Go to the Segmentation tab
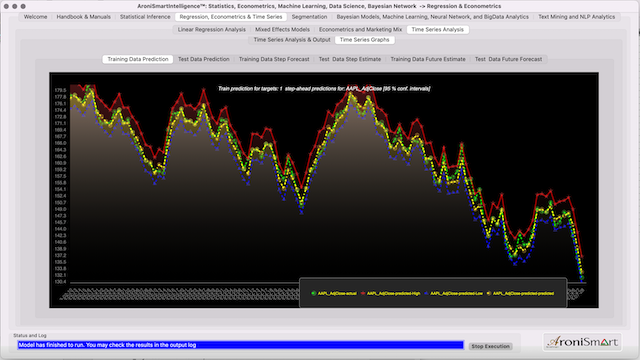Viewport: 640px width, 360px height. pyautogui.click(x=309, y=17)
